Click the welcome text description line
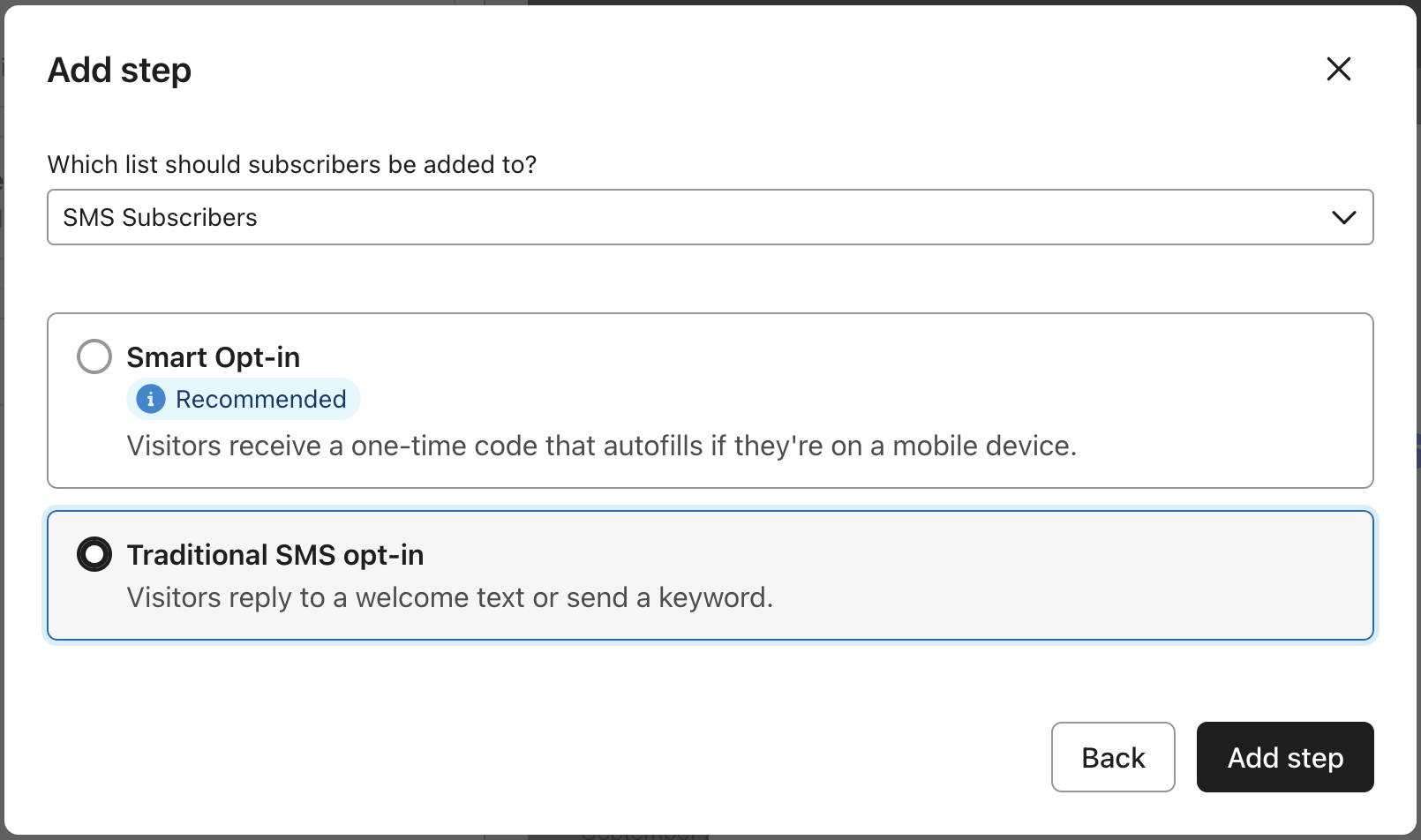This screenshot has width=1421, height=840. tap(449, 597)
